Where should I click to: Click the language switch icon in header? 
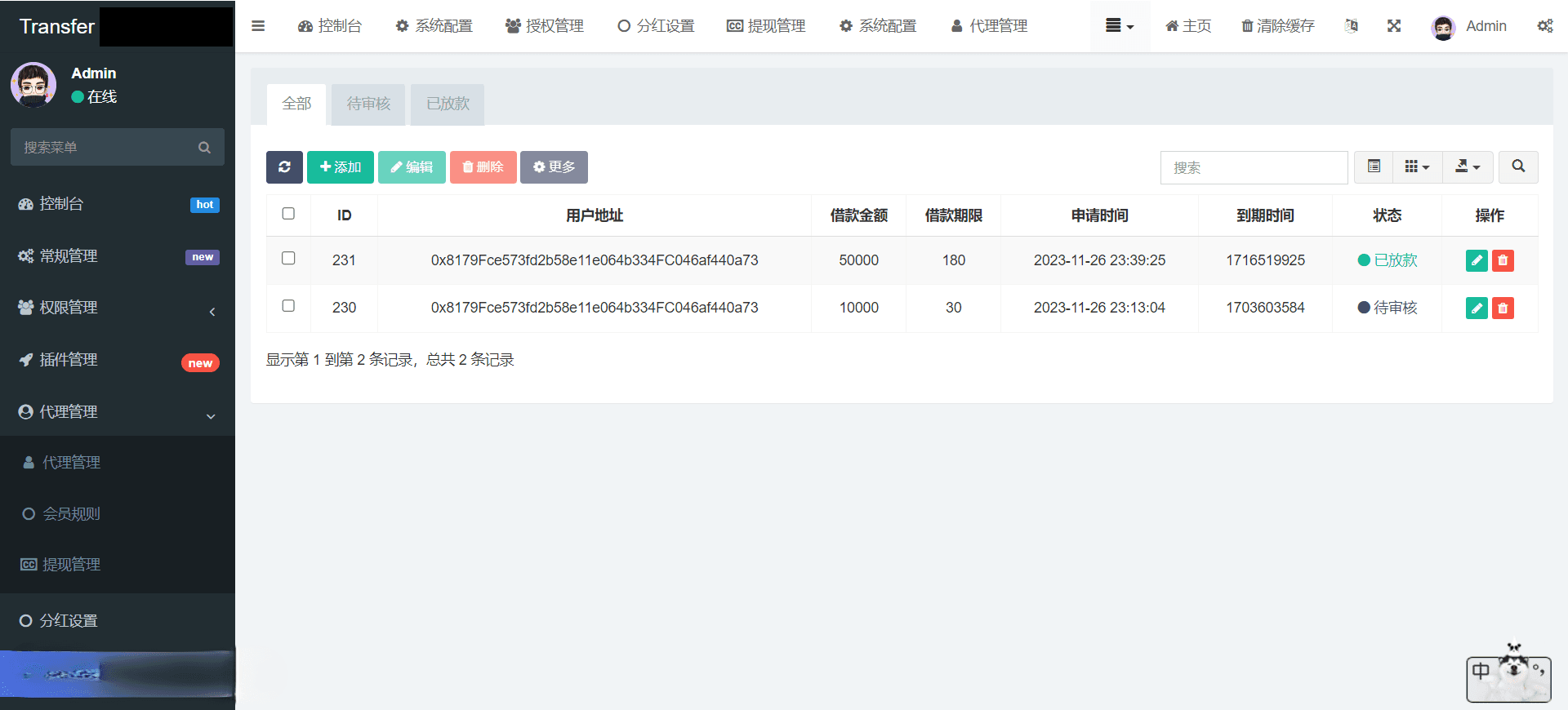[x=1352, y=26]
